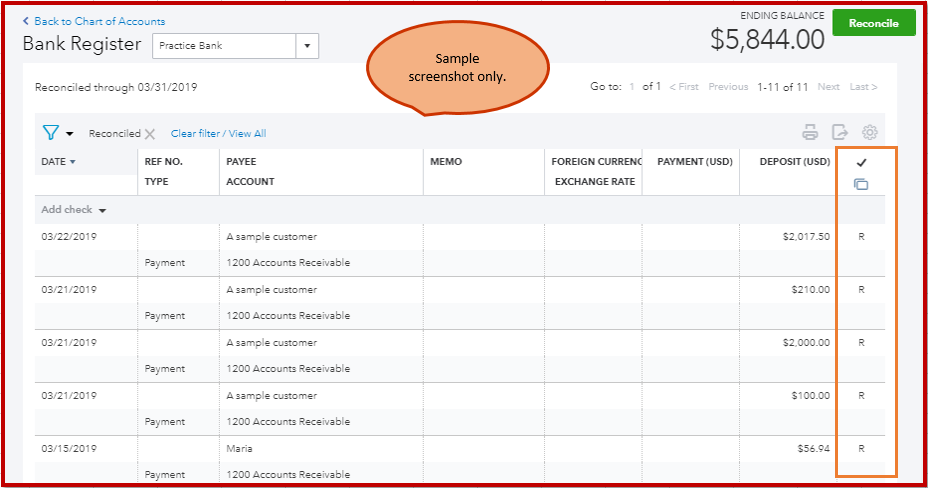Click R status on the $2,000.00 row
The image size is (928, 488).
861,342
